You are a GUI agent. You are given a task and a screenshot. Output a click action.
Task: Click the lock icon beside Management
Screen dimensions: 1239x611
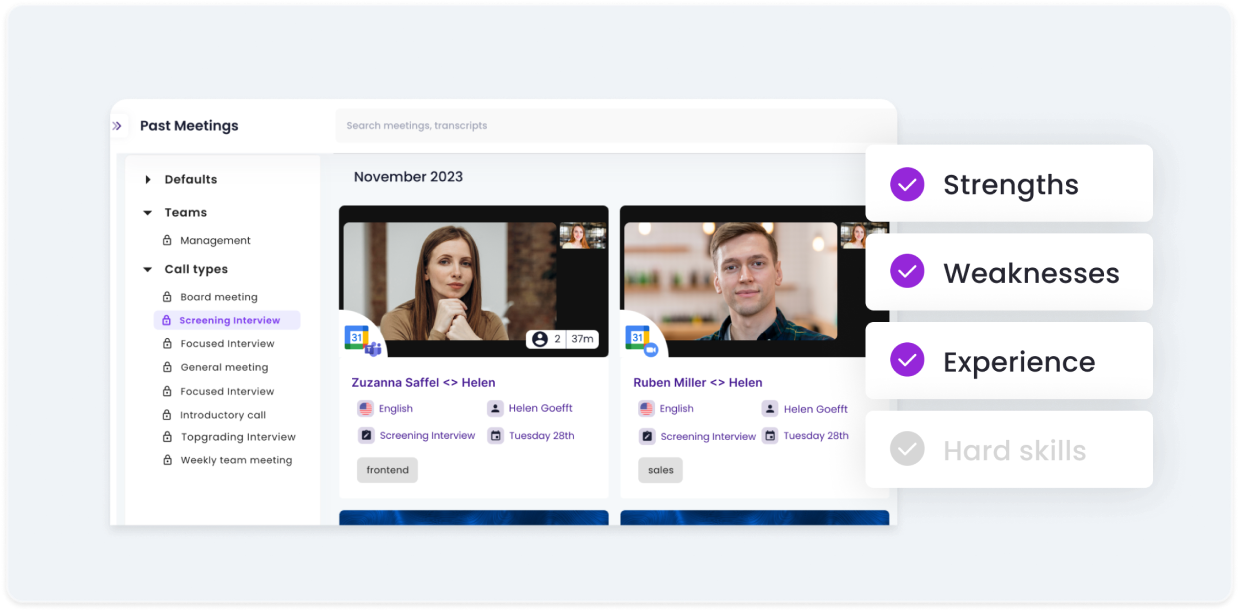[167, 241]
